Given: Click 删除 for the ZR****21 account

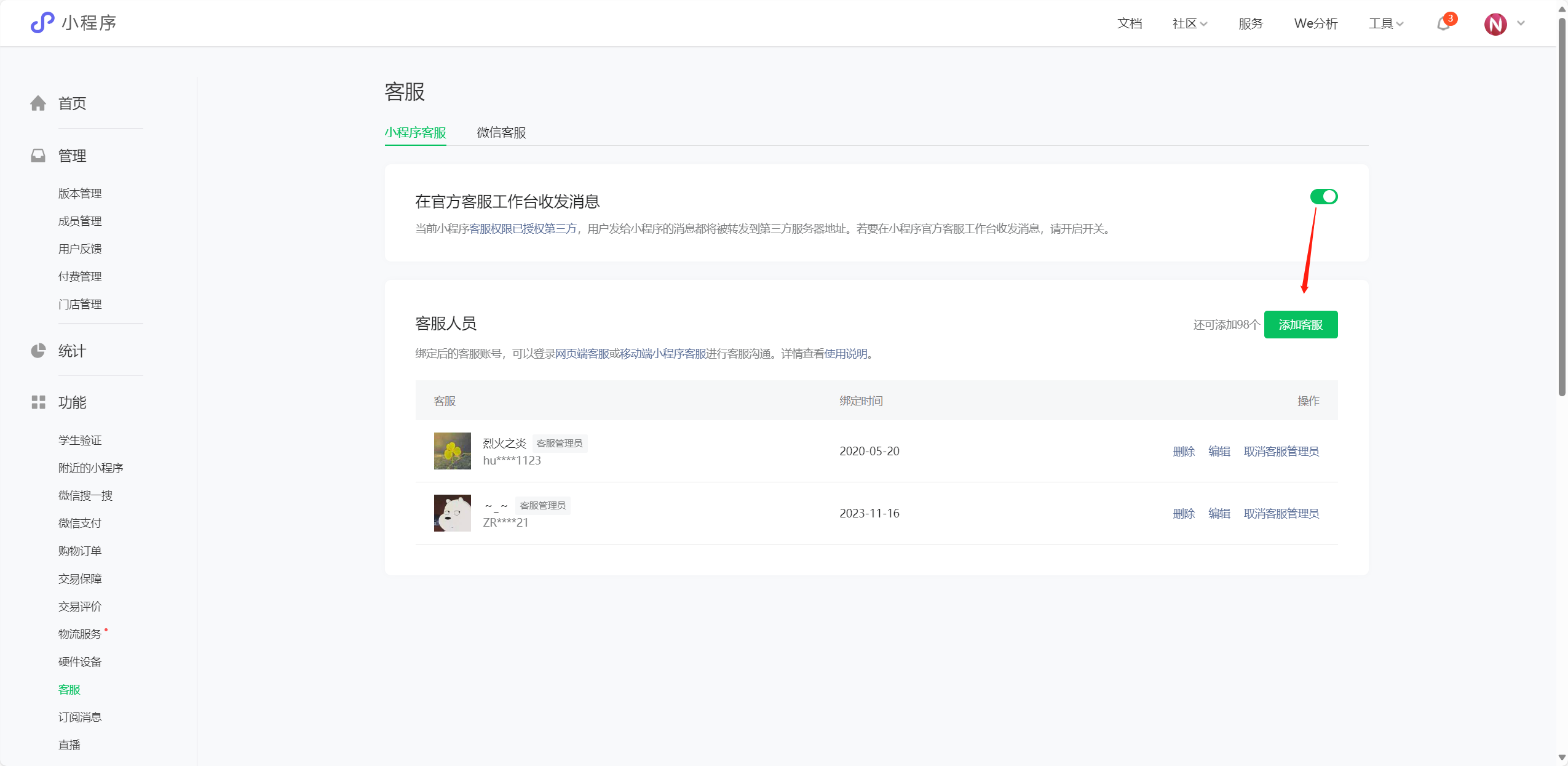Looking at the screenshot, I should click(1183, 514).
